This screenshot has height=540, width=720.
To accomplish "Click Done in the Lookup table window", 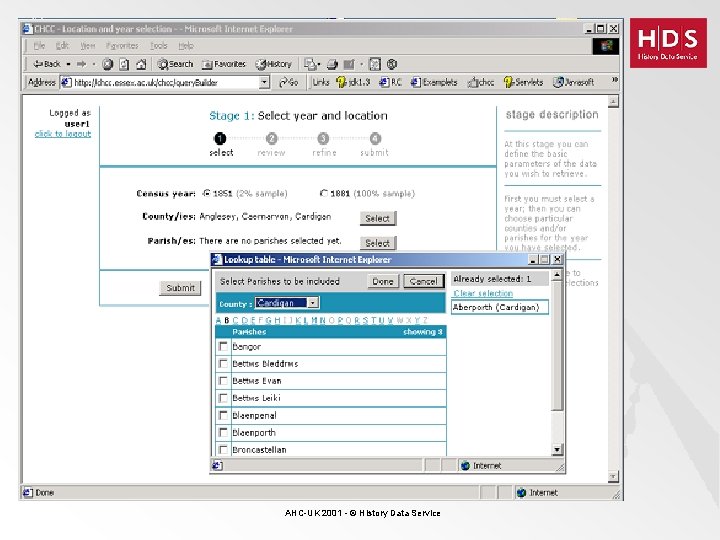I will [x=383, y=281].
